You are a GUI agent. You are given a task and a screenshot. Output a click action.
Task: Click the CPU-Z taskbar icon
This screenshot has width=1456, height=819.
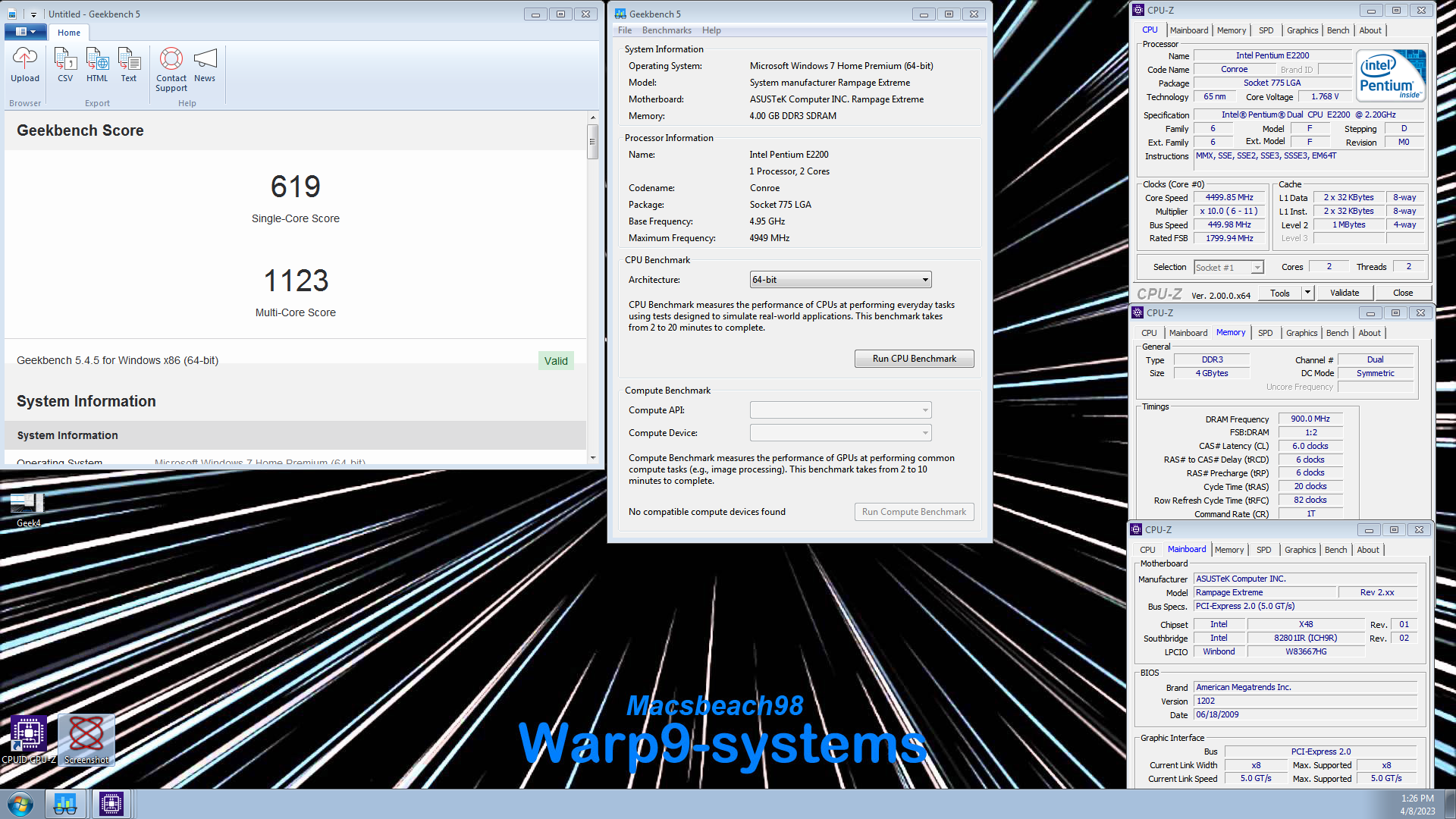(111, 804)
